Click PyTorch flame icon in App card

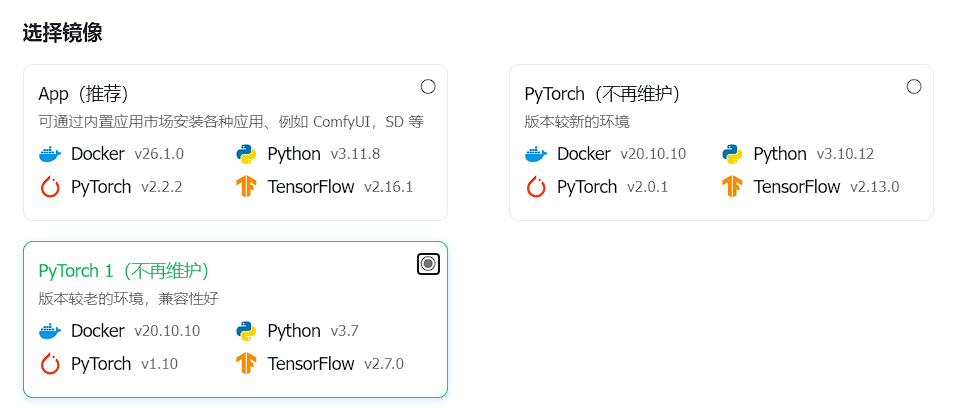point(50,187)
